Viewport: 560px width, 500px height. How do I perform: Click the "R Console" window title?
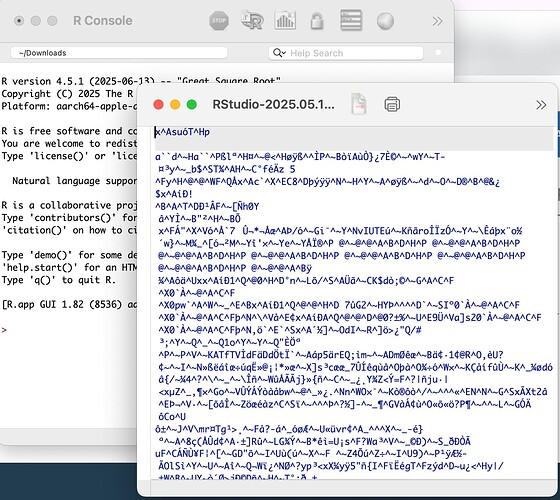103,21
